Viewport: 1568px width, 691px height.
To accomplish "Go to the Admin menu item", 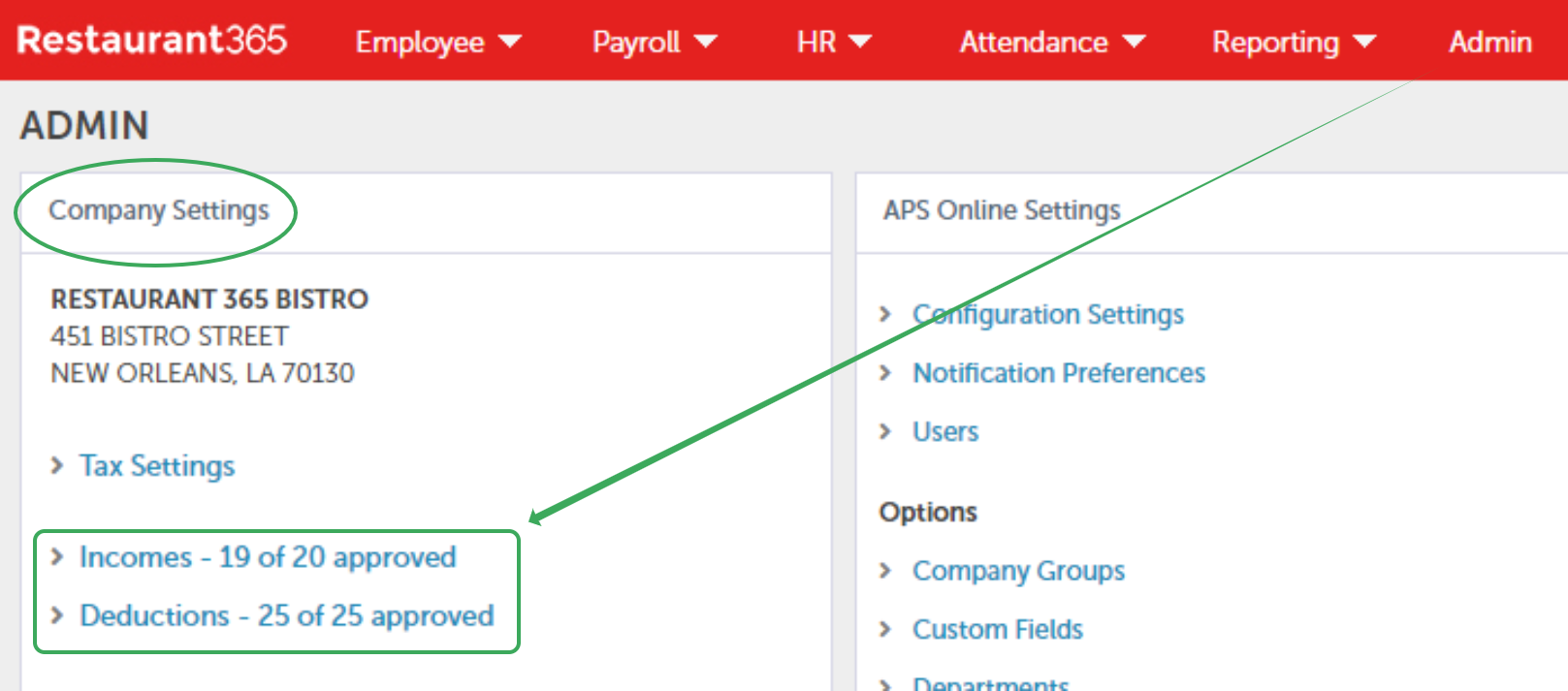I will (x=1490, y=42).
